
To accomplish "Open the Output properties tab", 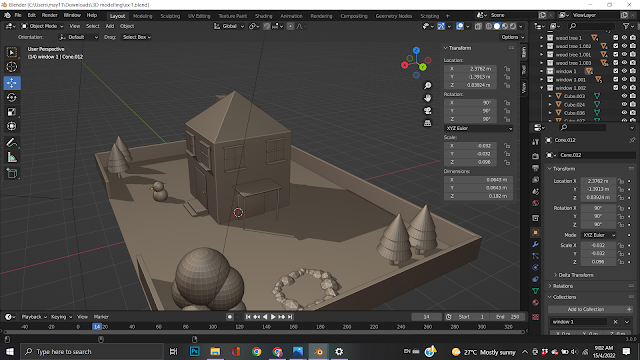I will click(535, 168).
